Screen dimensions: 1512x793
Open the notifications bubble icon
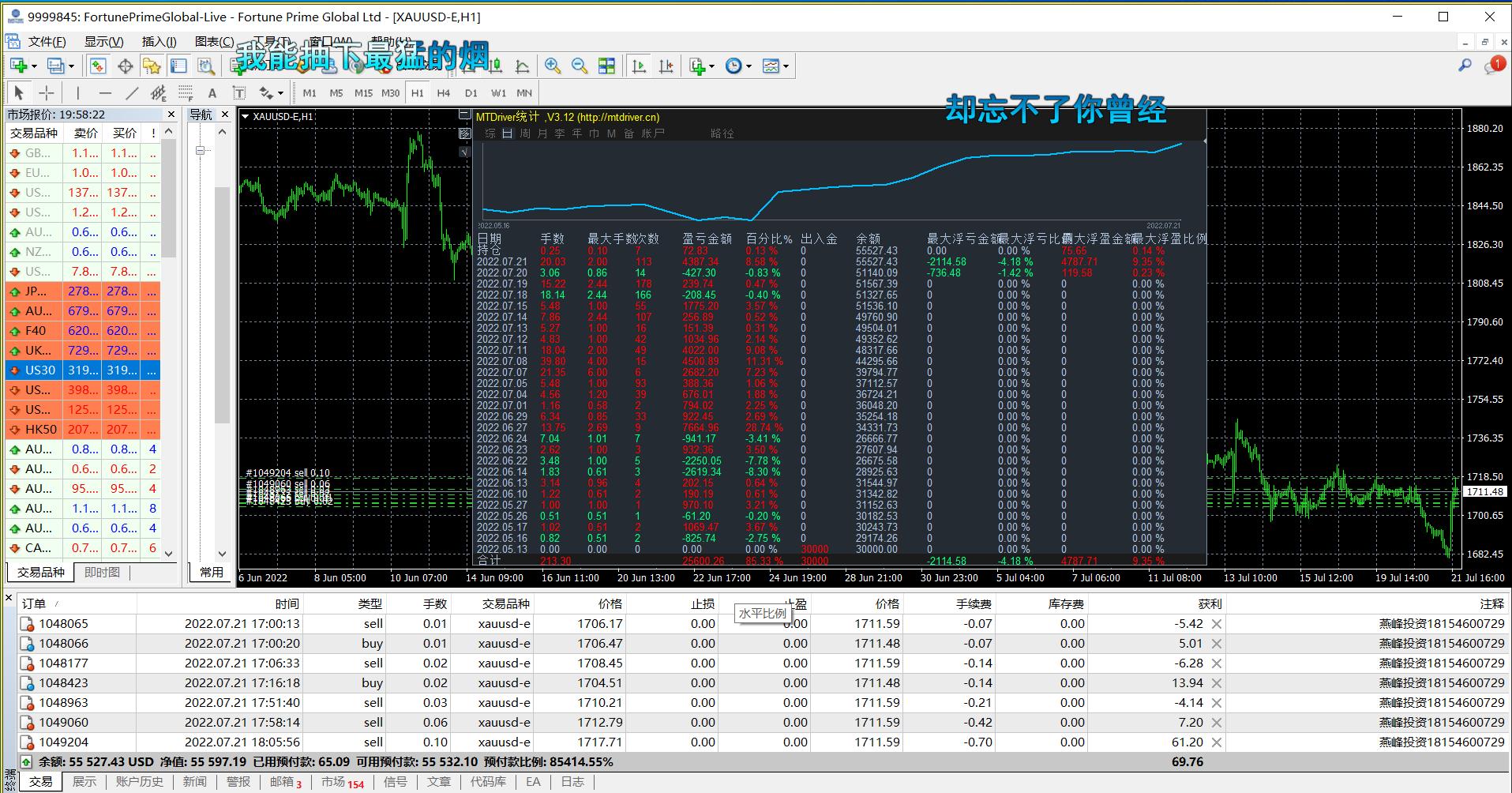point(1493,66)
